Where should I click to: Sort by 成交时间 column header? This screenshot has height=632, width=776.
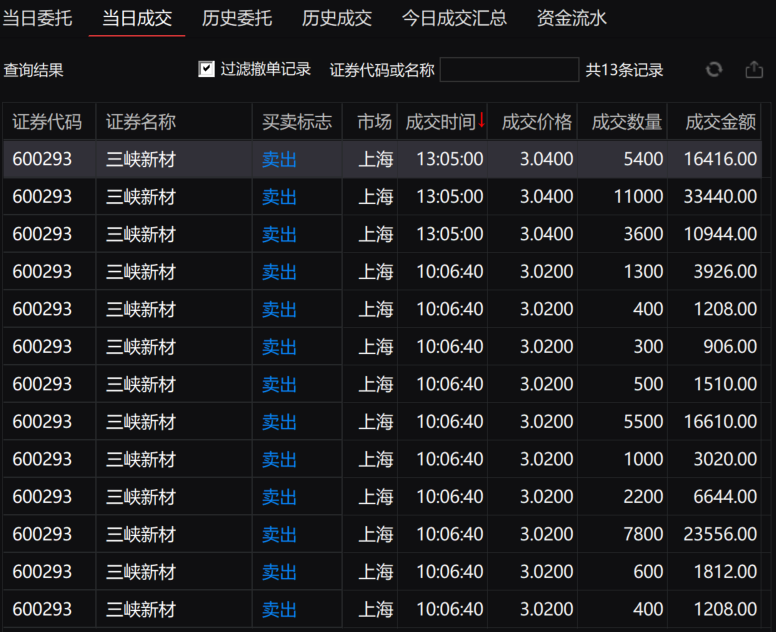point(442,122)
